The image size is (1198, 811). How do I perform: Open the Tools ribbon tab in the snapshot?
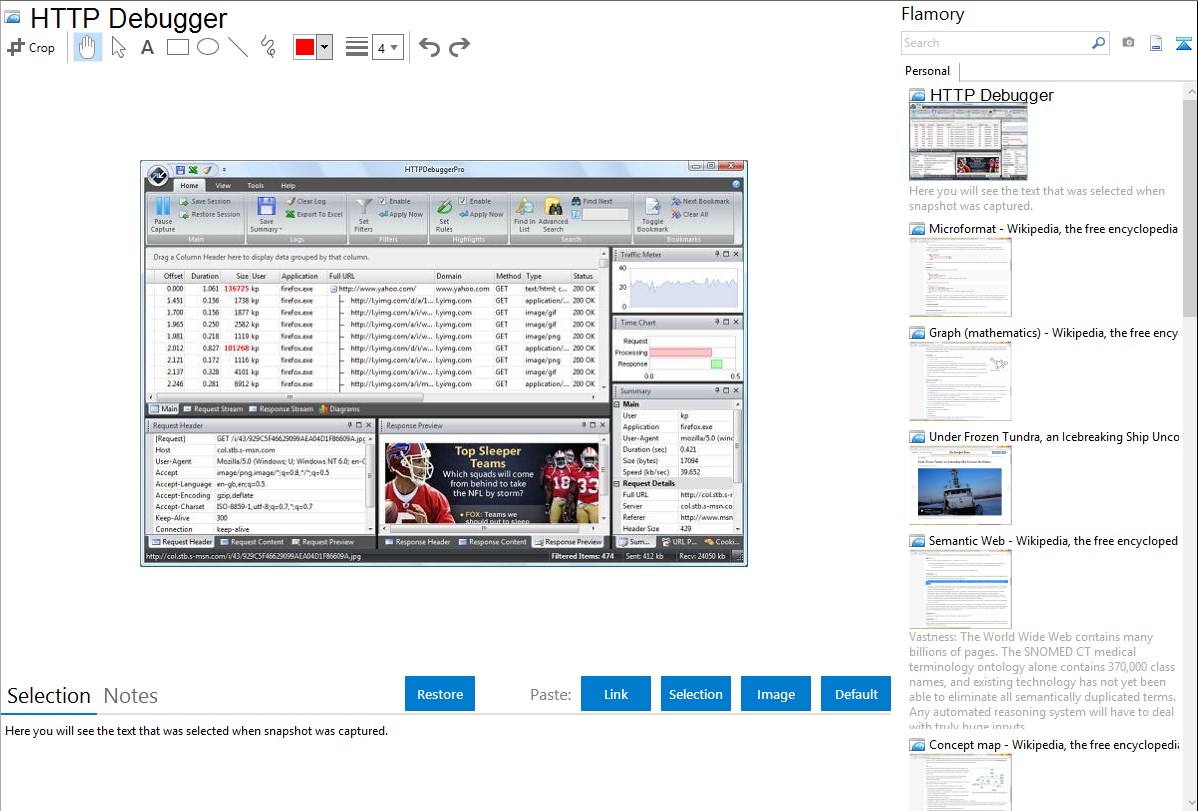tap(255, 186)
